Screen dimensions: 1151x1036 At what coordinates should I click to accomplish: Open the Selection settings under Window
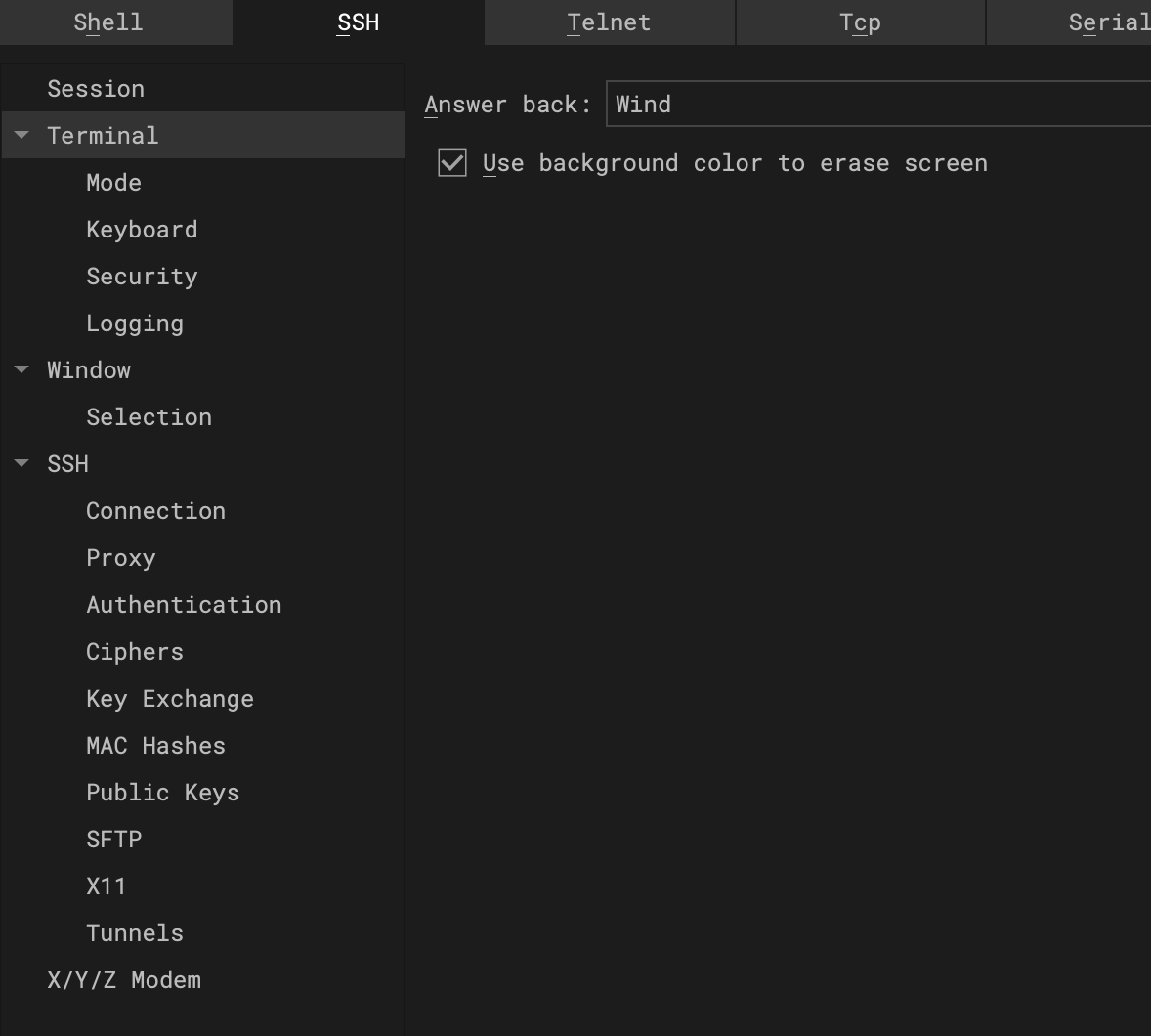(149, 416)
